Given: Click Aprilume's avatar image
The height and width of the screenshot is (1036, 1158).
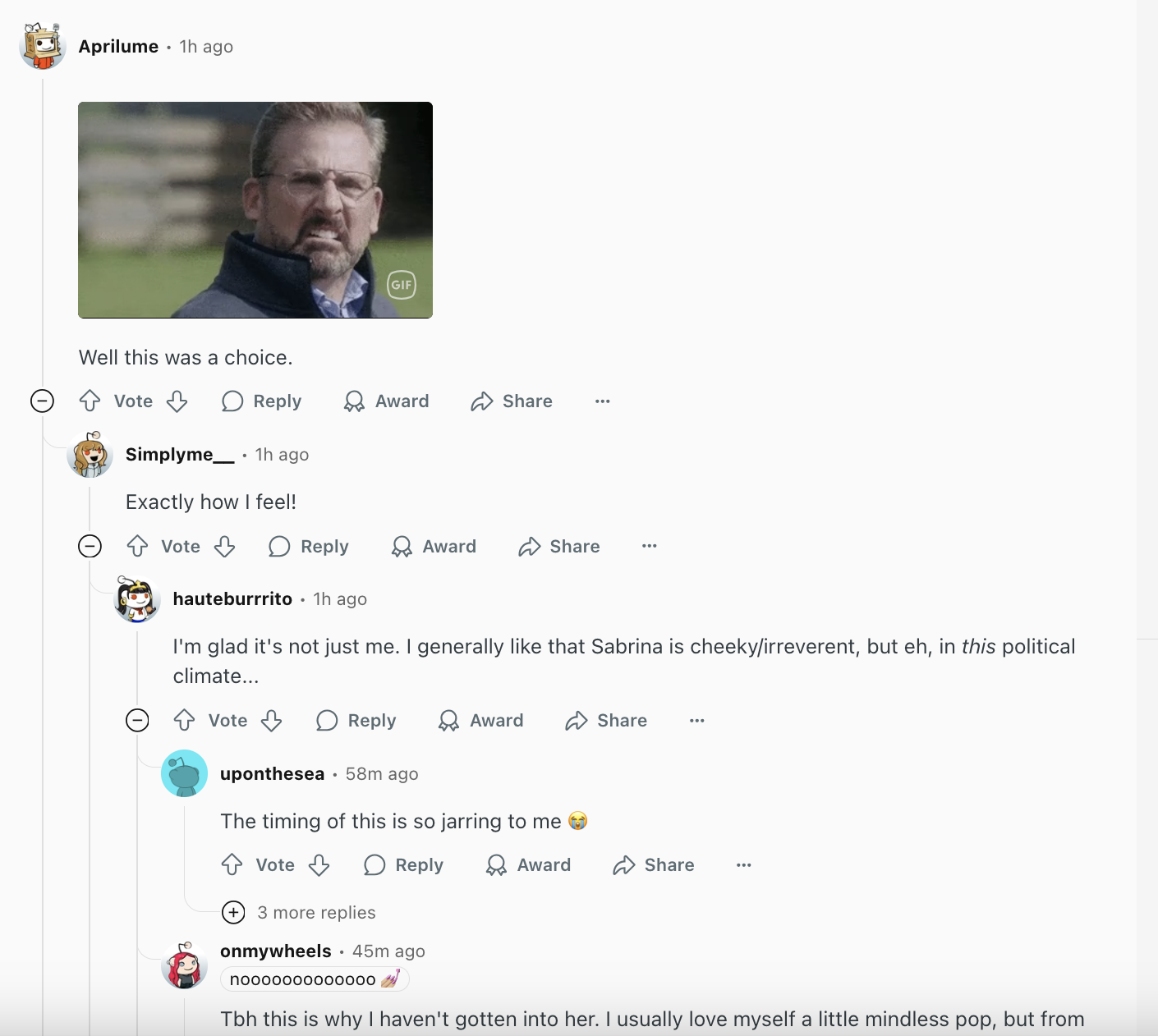Looking at the screenshot, I should pyautogui.click(x=43, y=46).
